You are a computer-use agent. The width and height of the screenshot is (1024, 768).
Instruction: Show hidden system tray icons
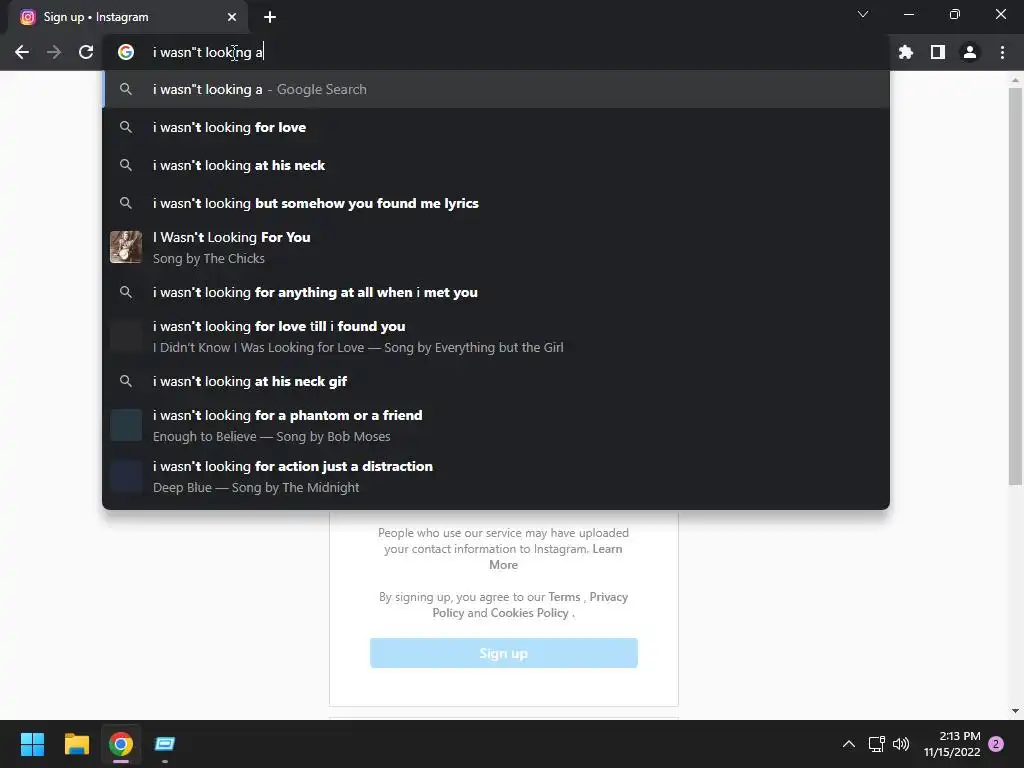(x=848, y=744)
